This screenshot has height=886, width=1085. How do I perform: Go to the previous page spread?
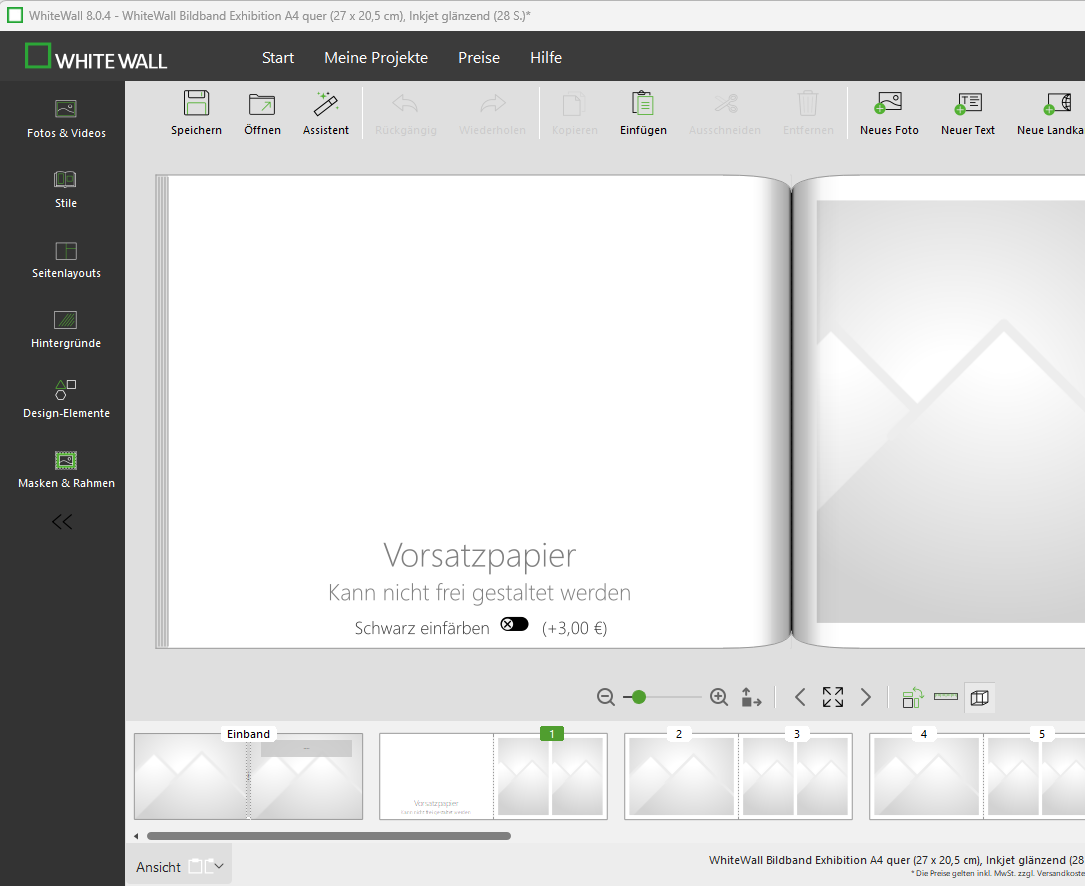coord(800,697)
